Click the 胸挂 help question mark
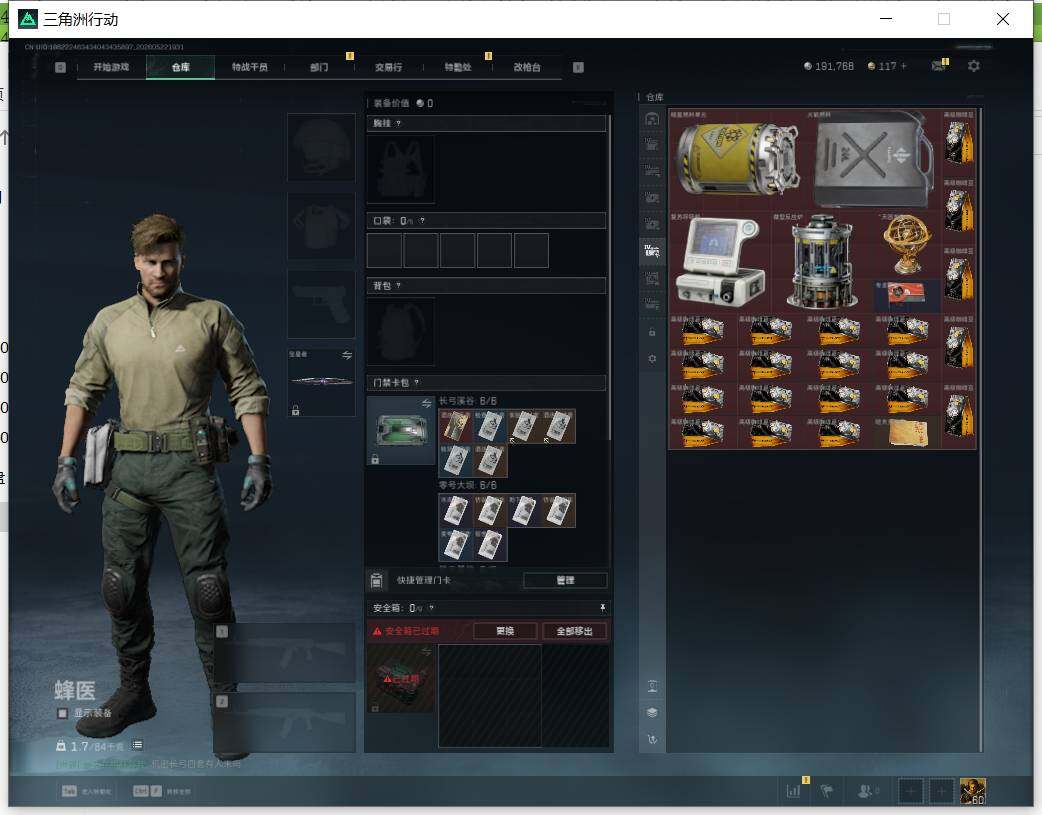 (398, 124)
